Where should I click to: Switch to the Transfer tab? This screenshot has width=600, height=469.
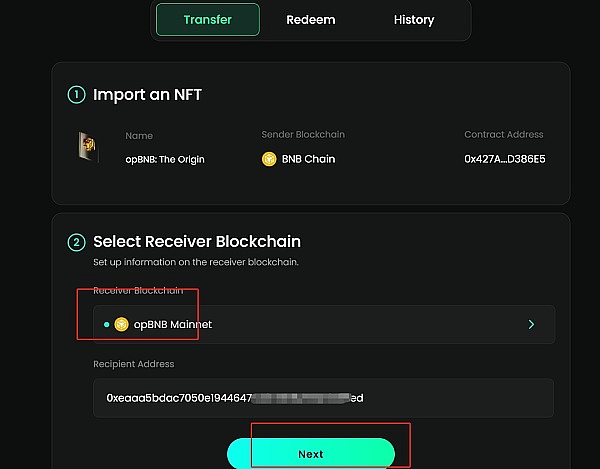[207, 20]
